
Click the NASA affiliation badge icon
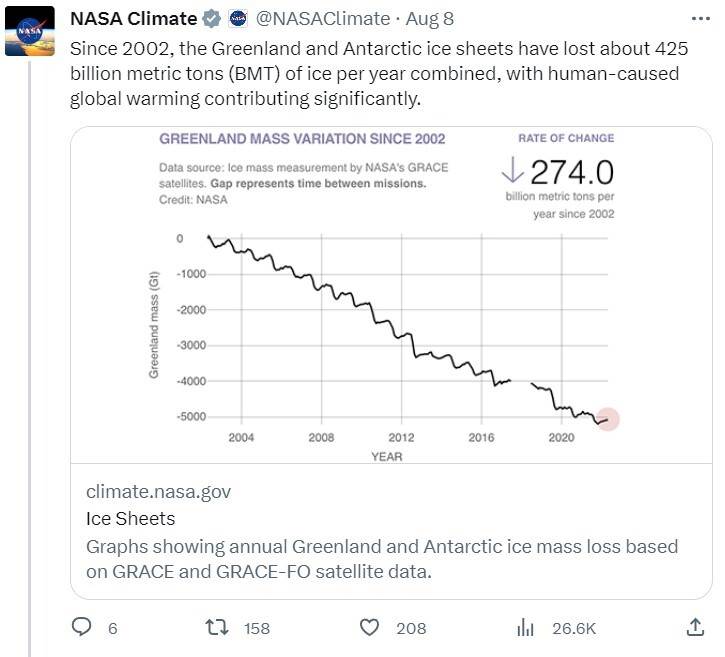point(238,19)
